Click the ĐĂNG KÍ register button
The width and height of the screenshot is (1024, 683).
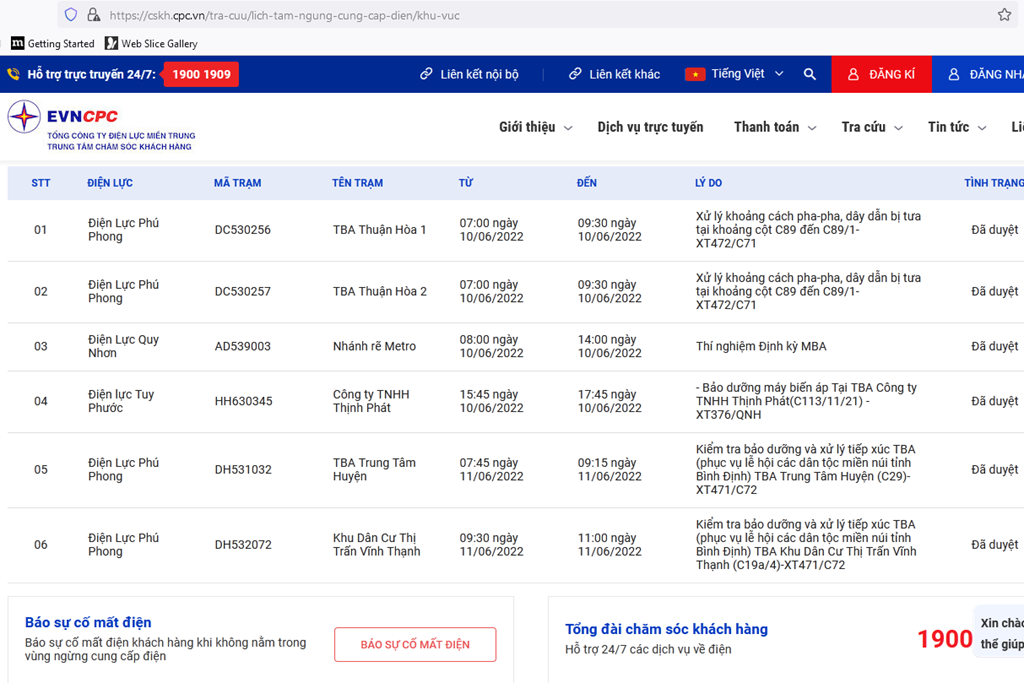coord(881,74)
